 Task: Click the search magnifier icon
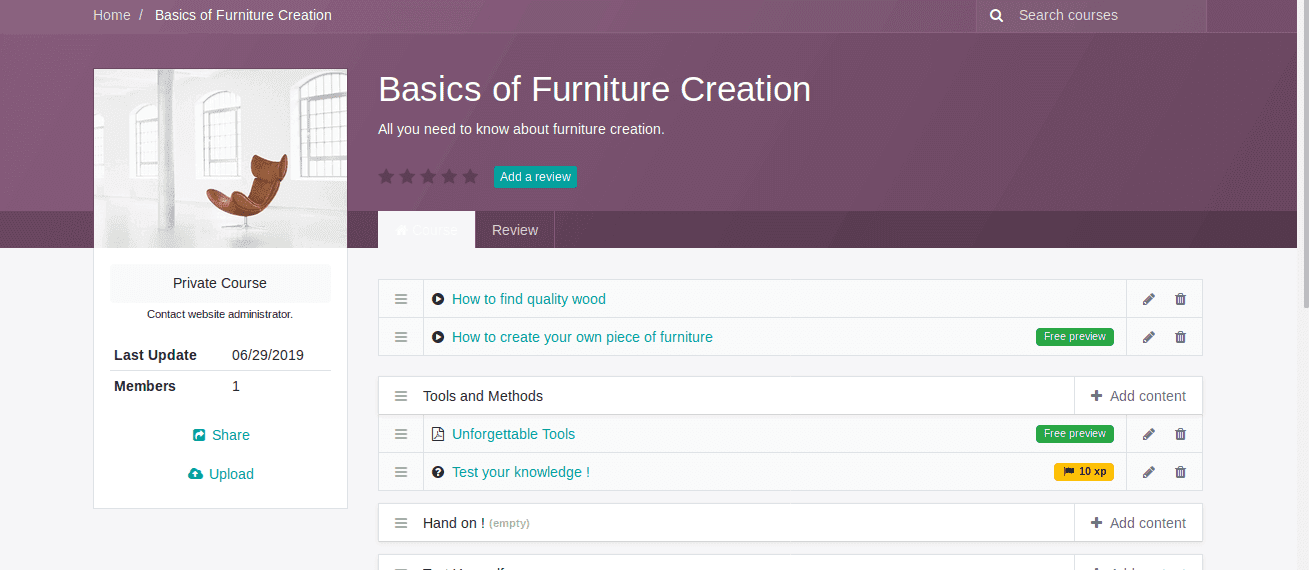pyautogui.click(x=996, y=15)
